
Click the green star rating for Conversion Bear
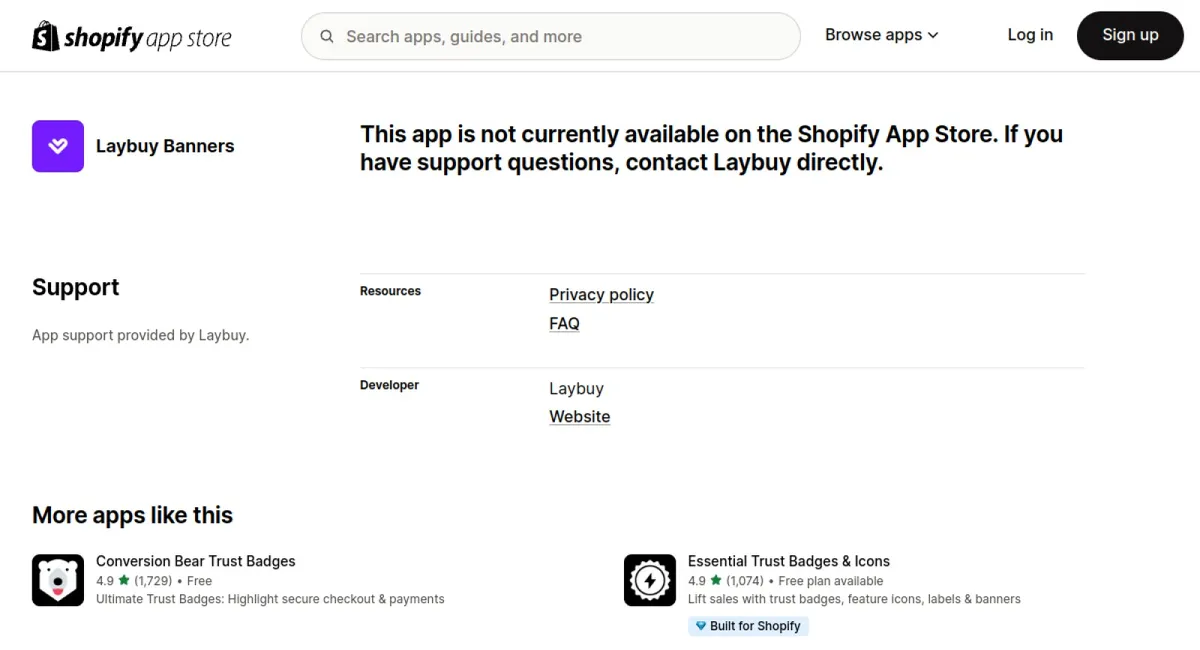click(124, 580)
